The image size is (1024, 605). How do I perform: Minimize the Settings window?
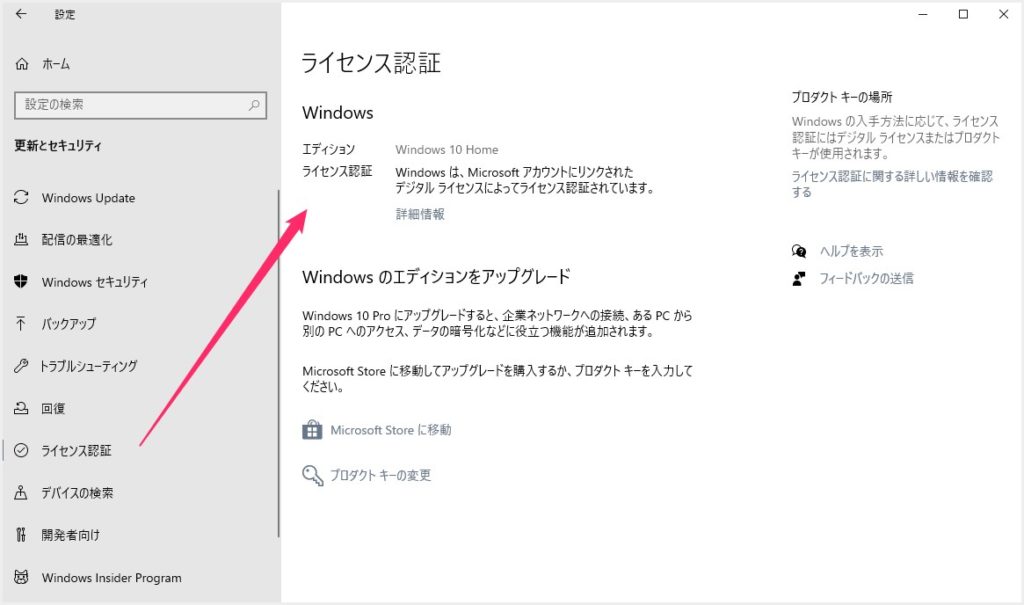click(923, 14)
